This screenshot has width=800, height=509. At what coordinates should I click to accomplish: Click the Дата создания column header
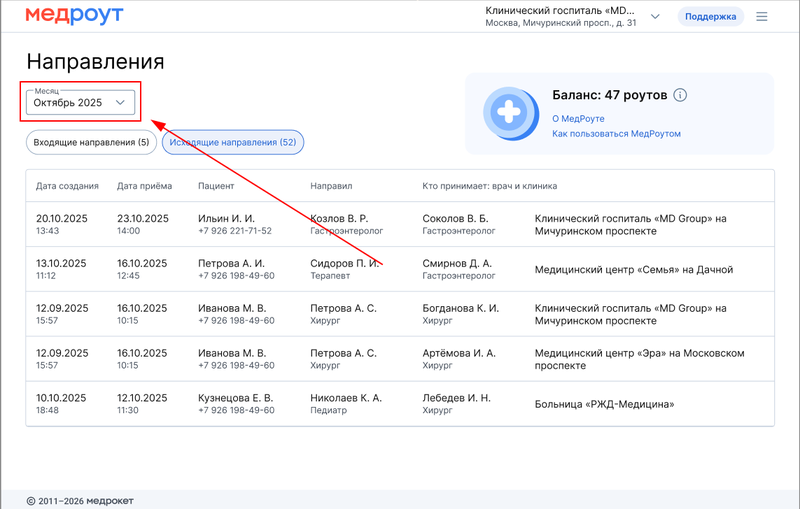click(67, 186)
